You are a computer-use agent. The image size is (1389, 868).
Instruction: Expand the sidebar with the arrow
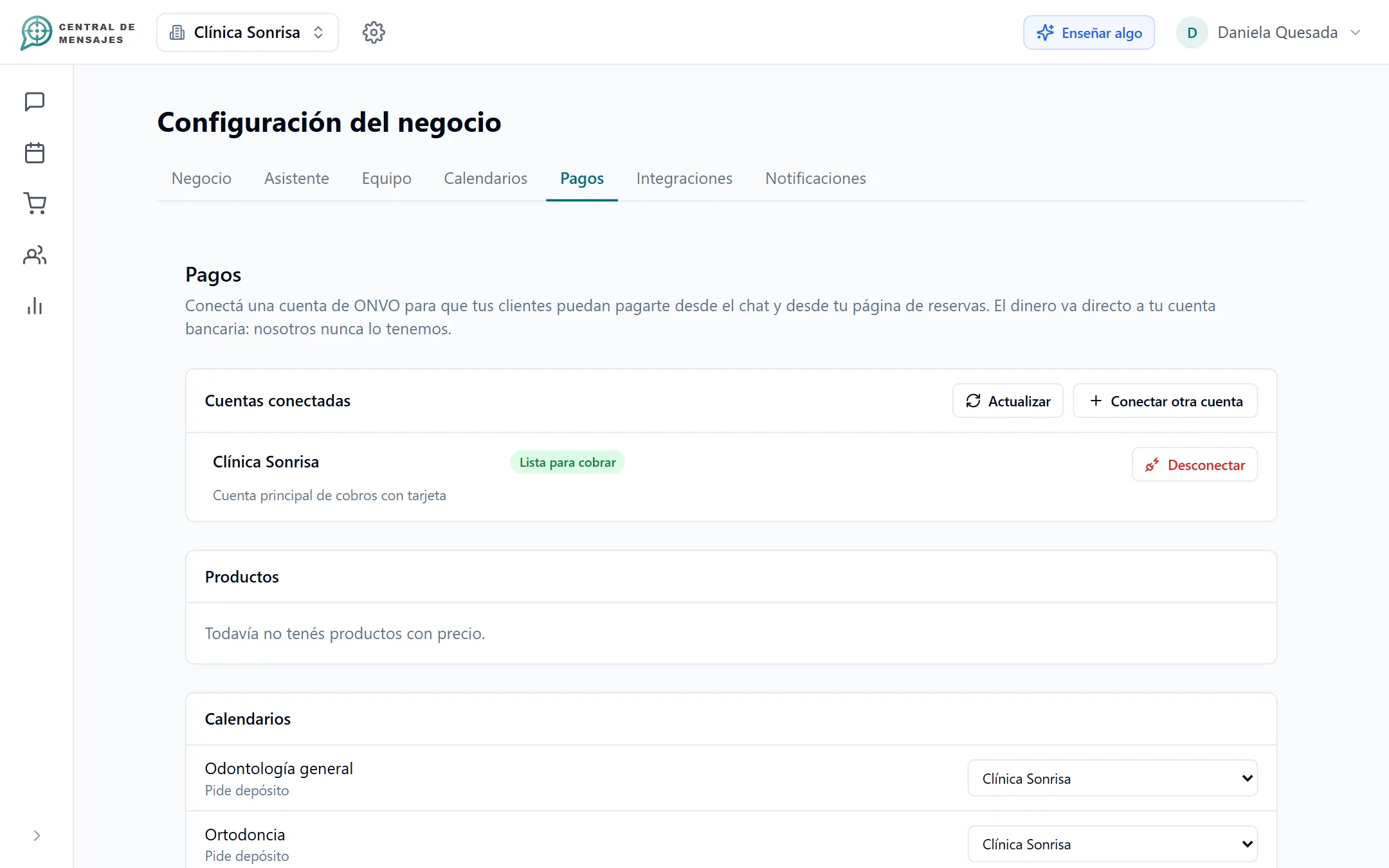tap(37, 835)
